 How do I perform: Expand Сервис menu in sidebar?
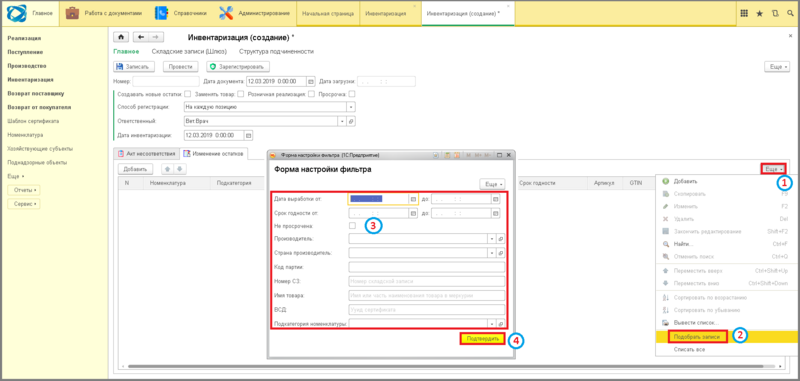coord(23,204)
